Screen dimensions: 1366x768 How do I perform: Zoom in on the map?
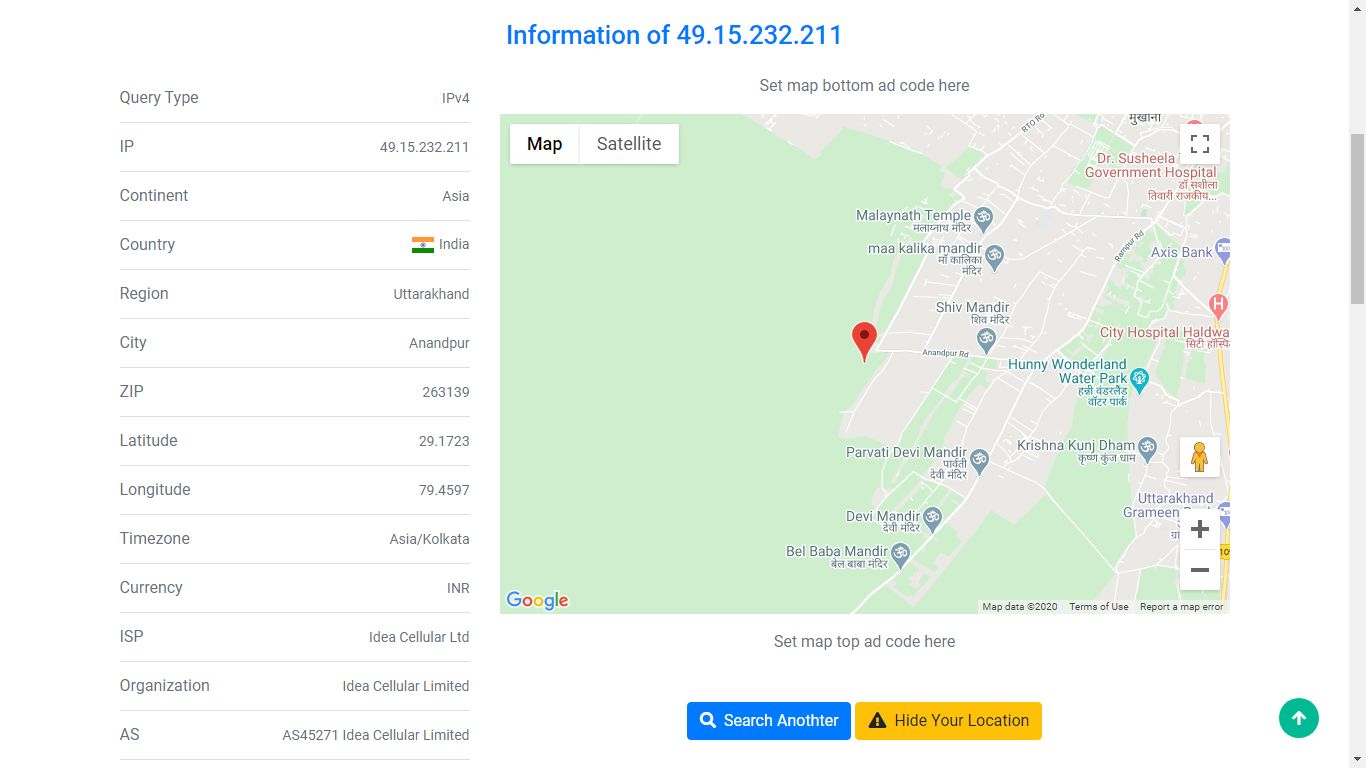click(1200, 529)
